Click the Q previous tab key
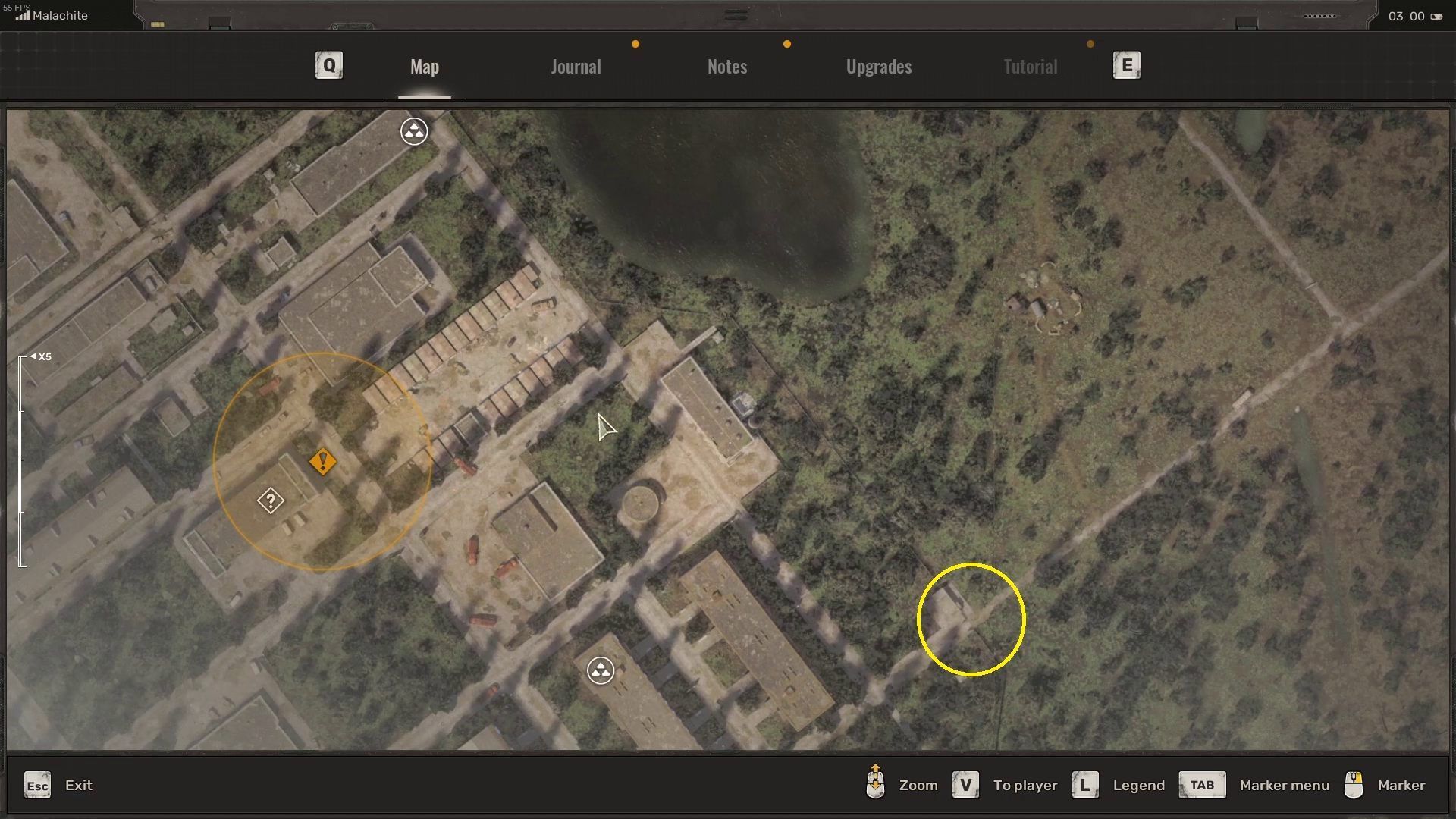This screenshot has width=1456, height=819. pos(329,65)
